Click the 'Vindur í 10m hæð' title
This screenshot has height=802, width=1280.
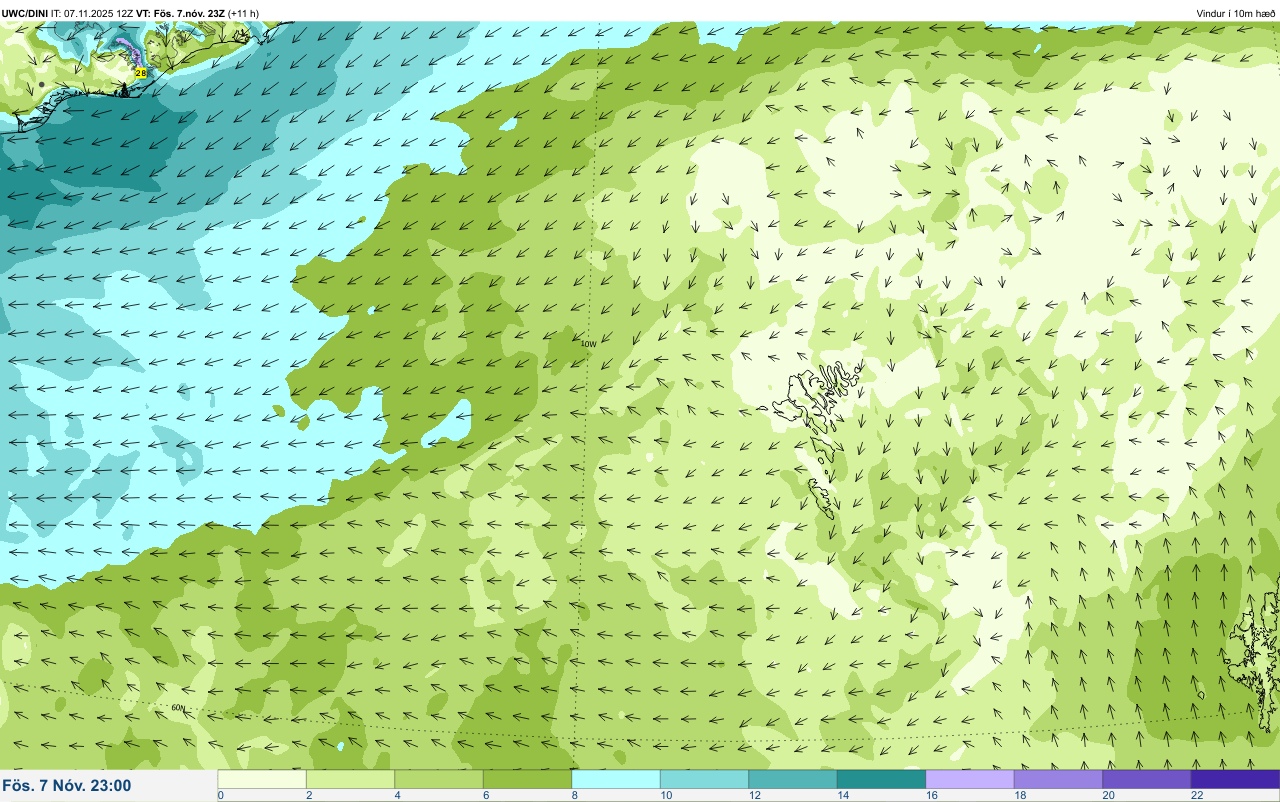pyautogui.click(x=1236, y=13)
